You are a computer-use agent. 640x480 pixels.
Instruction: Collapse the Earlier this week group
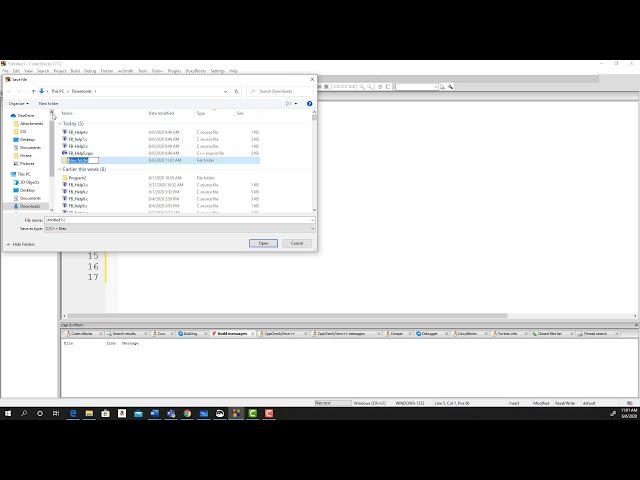tap(60, 169)
